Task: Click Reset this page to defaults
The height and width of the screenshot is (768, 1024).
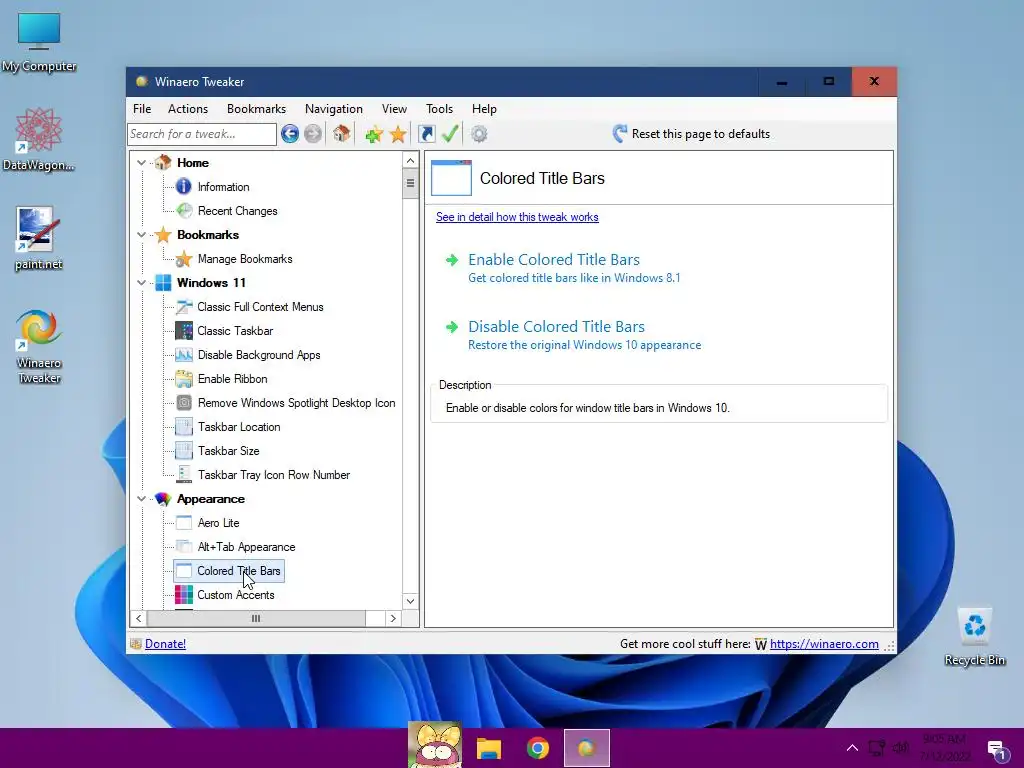Action: point(692,134)
